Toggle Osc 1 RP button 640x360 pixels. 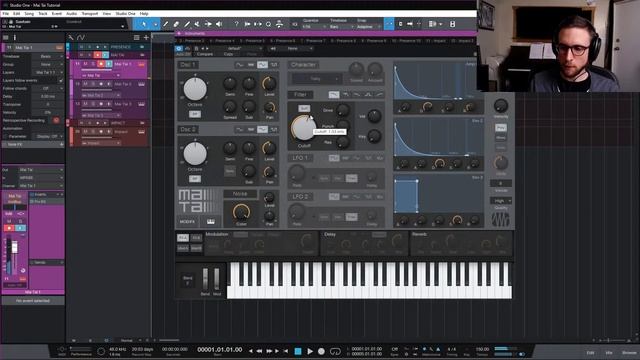tap(195, 114)
